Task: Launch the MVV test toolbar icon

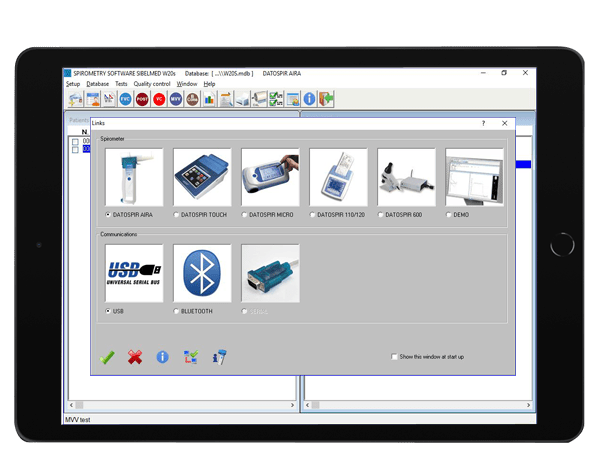Action: point(176,100)
